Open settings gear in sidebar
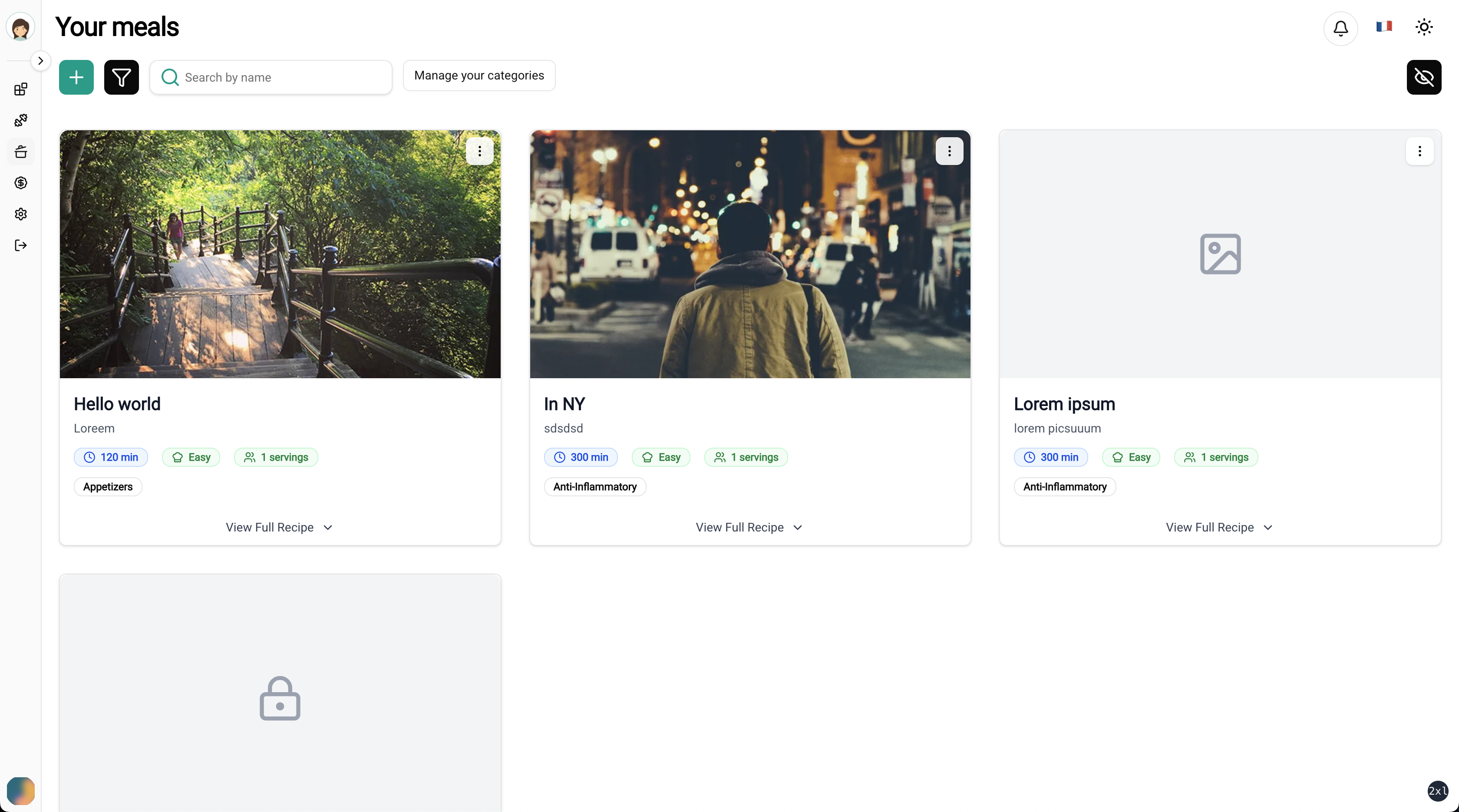The width and height of the screenshot is (1459, 812). [20, 214]
